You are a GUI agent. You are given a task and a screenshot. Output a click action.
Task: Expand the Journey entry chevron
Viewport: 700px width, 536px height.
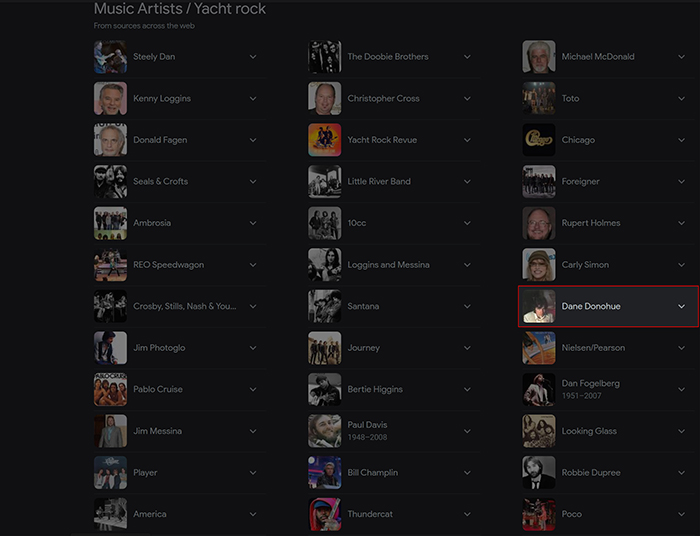point(467,348)
